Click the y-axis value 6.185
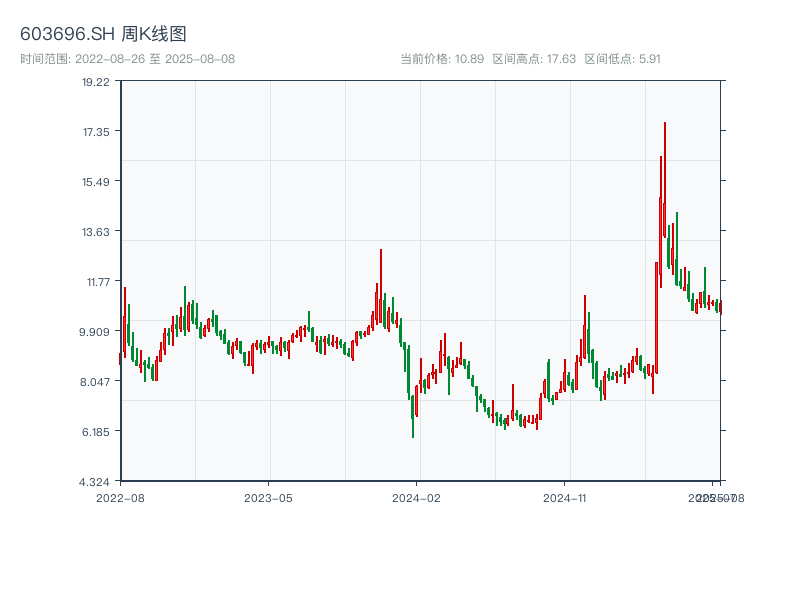The image size is (800, 600). [x=95, y=432]
